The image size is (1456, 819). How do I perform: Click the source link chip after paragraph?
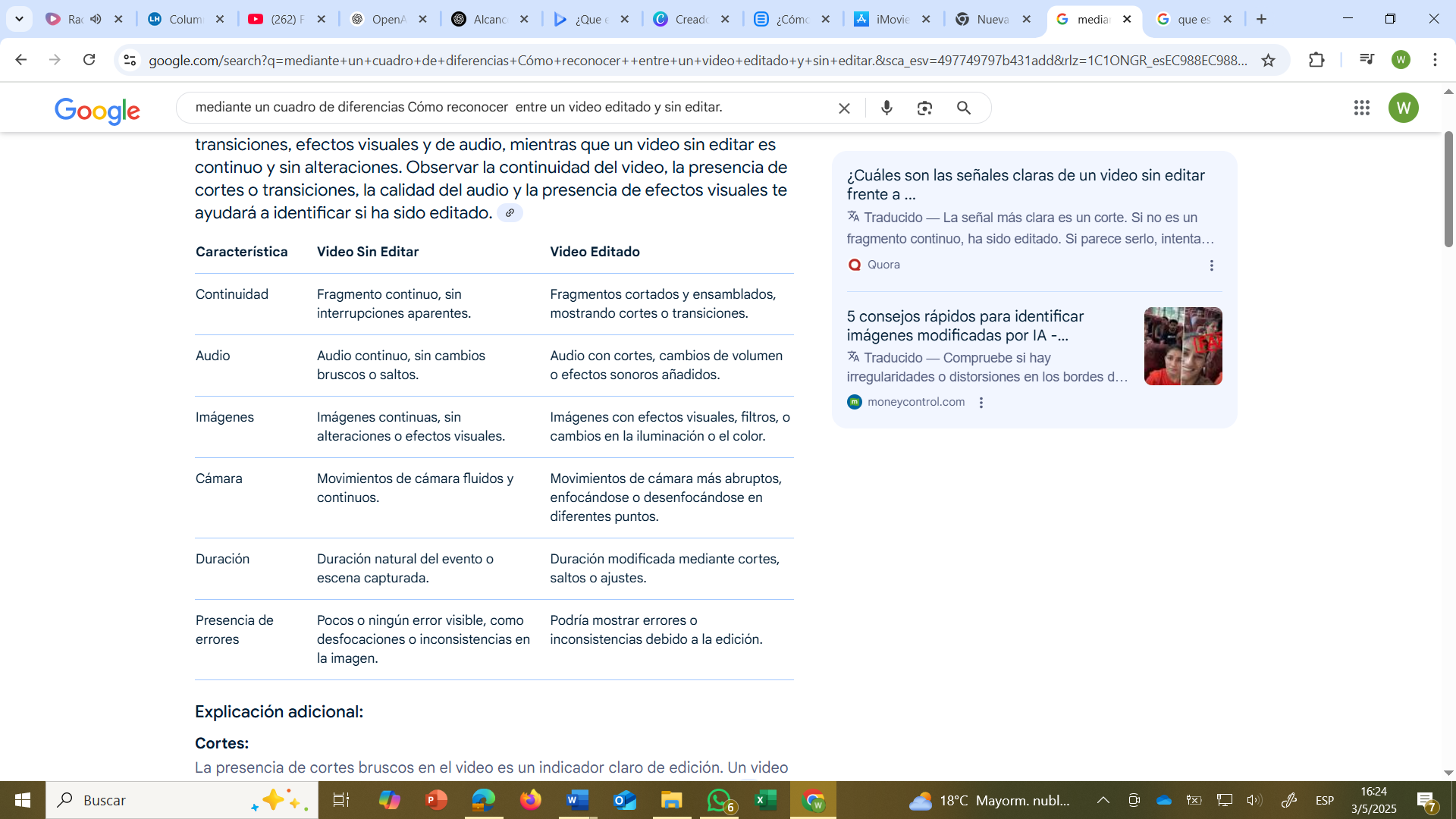click(x=510, y=213)
